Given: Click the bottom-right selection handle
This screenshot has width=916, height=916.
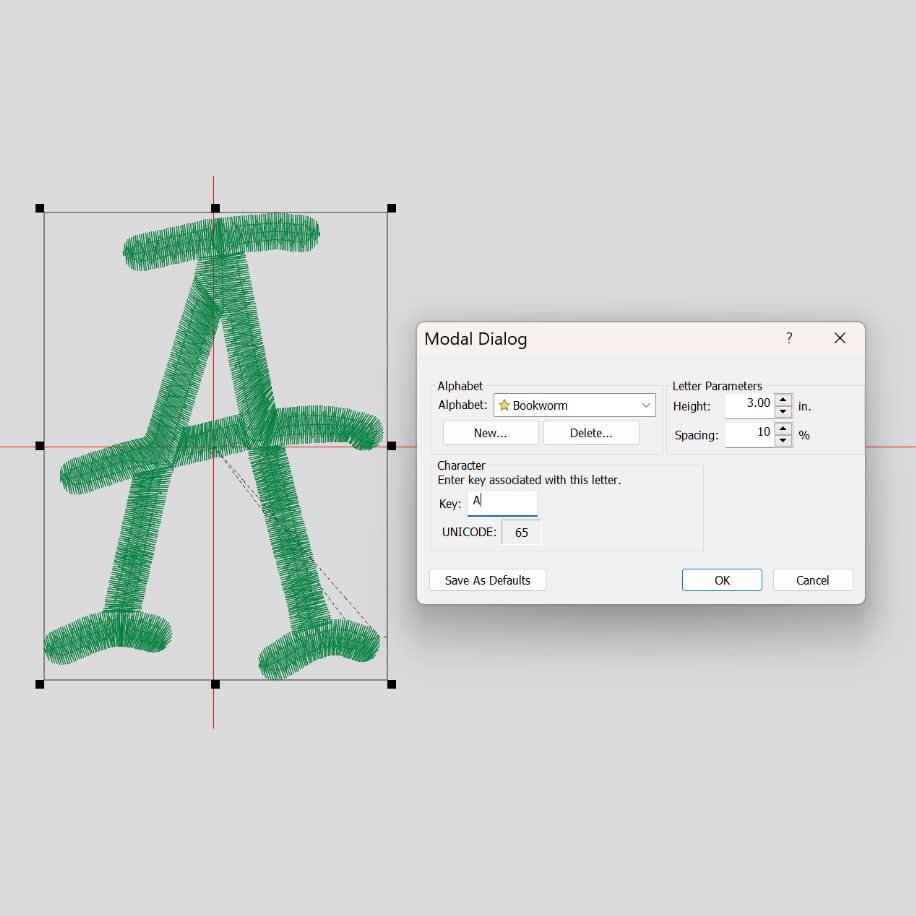Looking at the screenshot, I should coord(391,684).
